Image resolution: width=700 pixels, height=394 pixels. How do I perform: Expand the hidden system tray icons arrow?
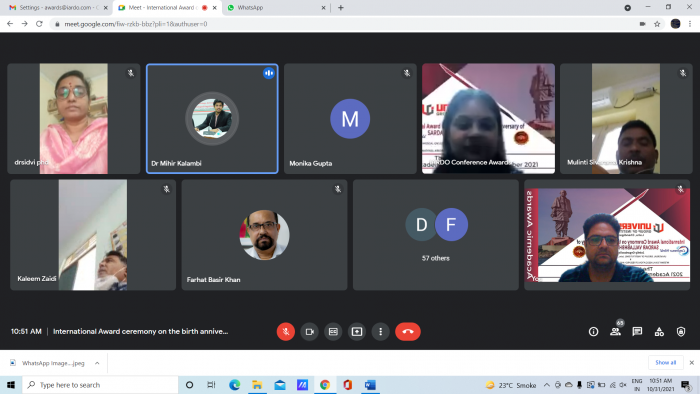(x=546, y=385)
